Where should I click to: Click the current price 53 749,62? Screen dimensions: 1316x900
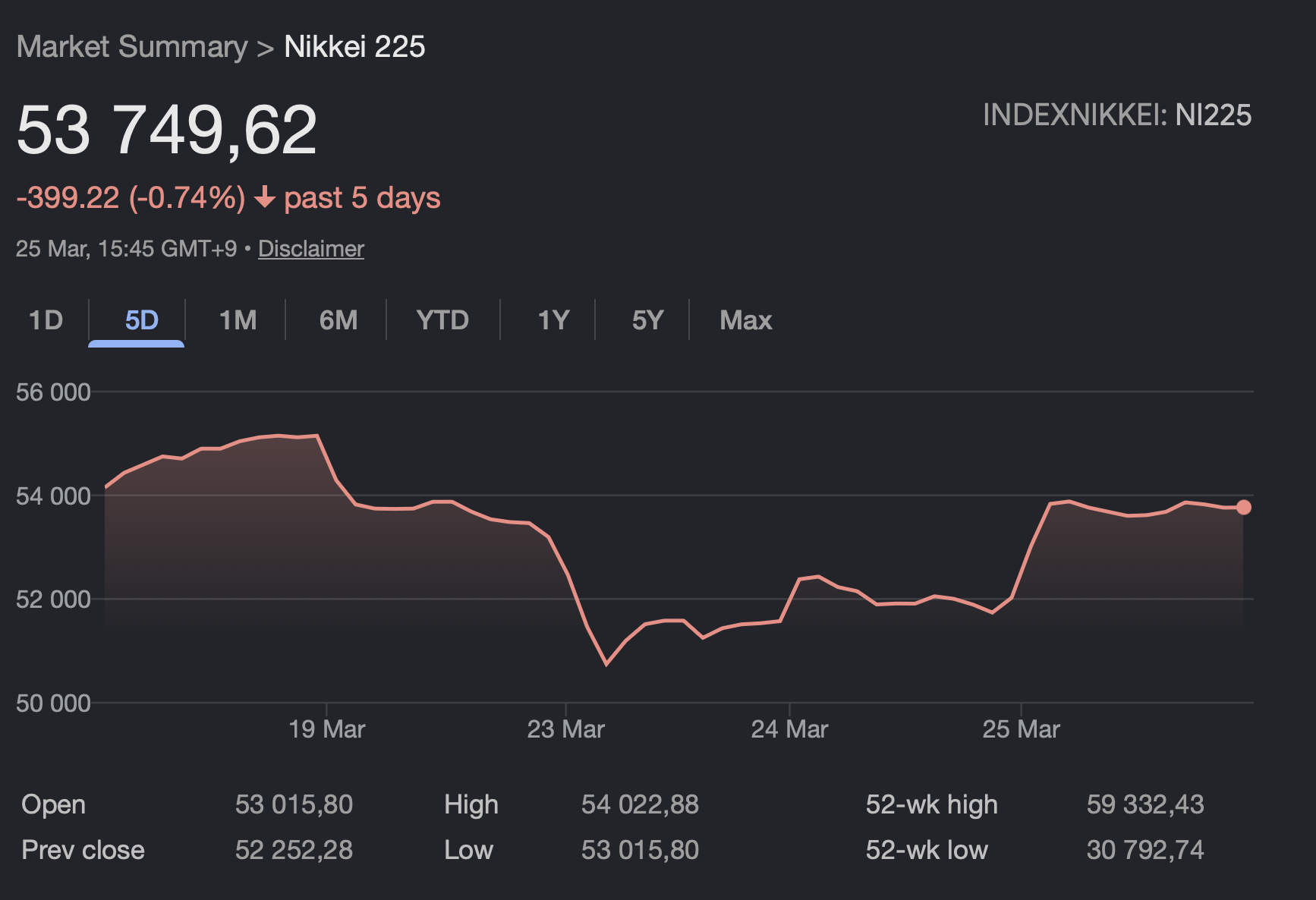pyautogui.click(x=167, y=130)
